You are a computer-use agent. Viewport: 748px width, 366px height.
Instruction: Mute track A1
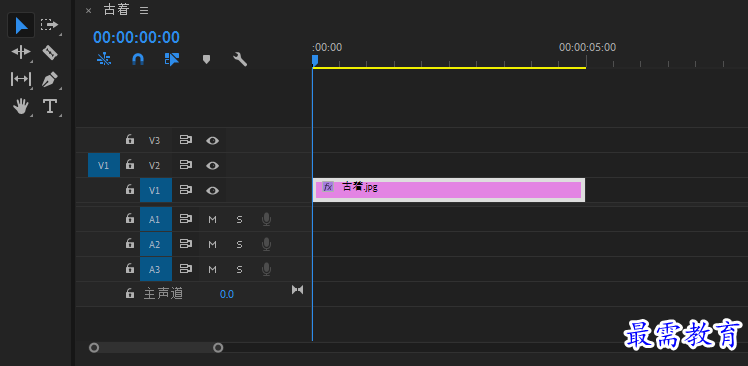pos(212,220)
